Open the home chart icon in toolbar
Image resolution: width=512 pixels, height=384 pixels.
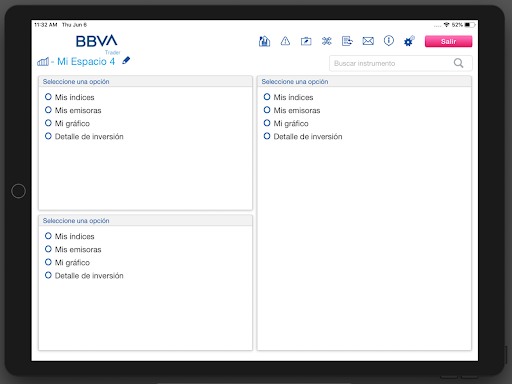tap(264, 41)
